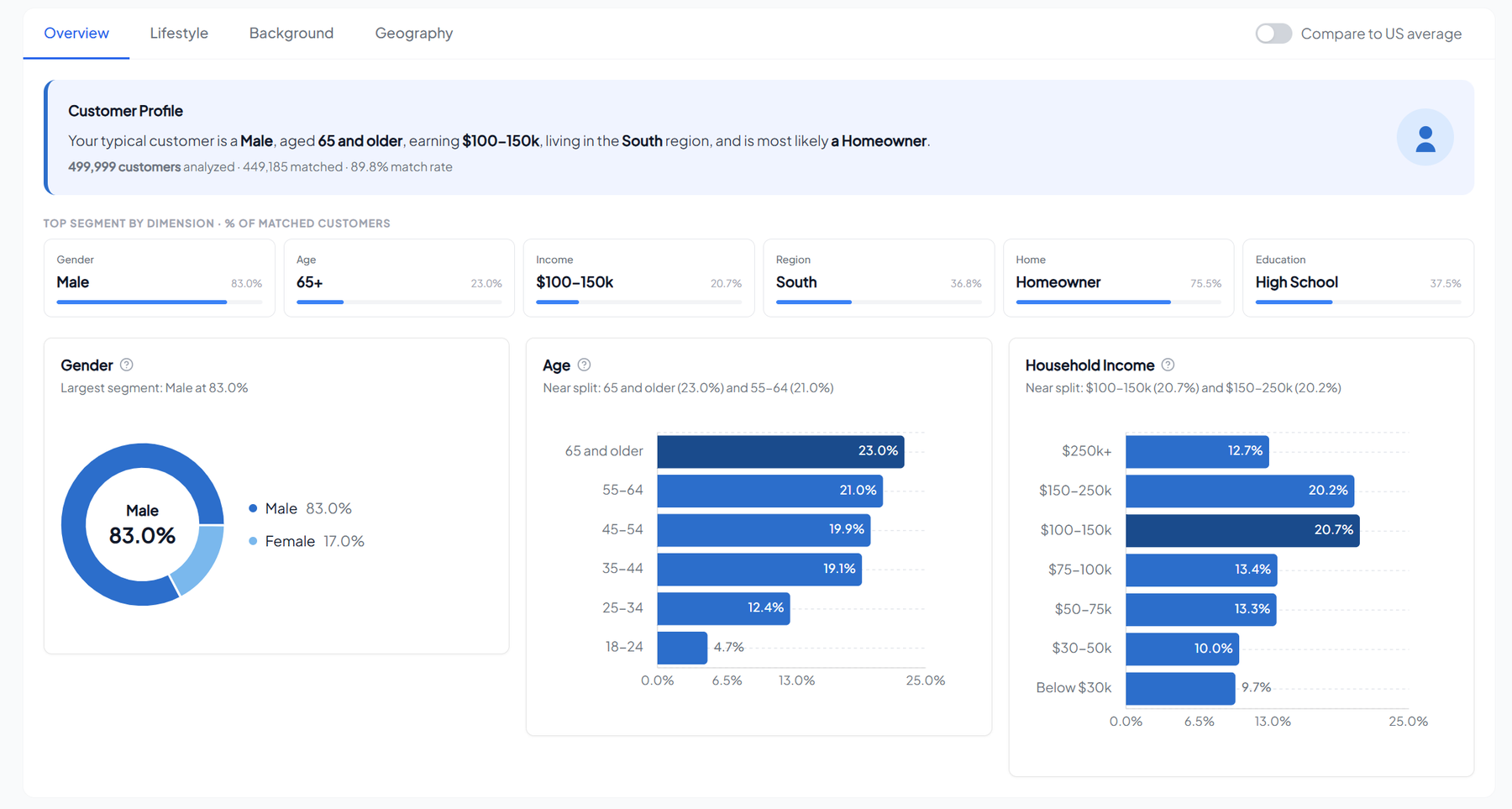Click the $30–50k income bar
Image resolution: width=1512 pixels, height=809 pixels.
coord(1182,649)
